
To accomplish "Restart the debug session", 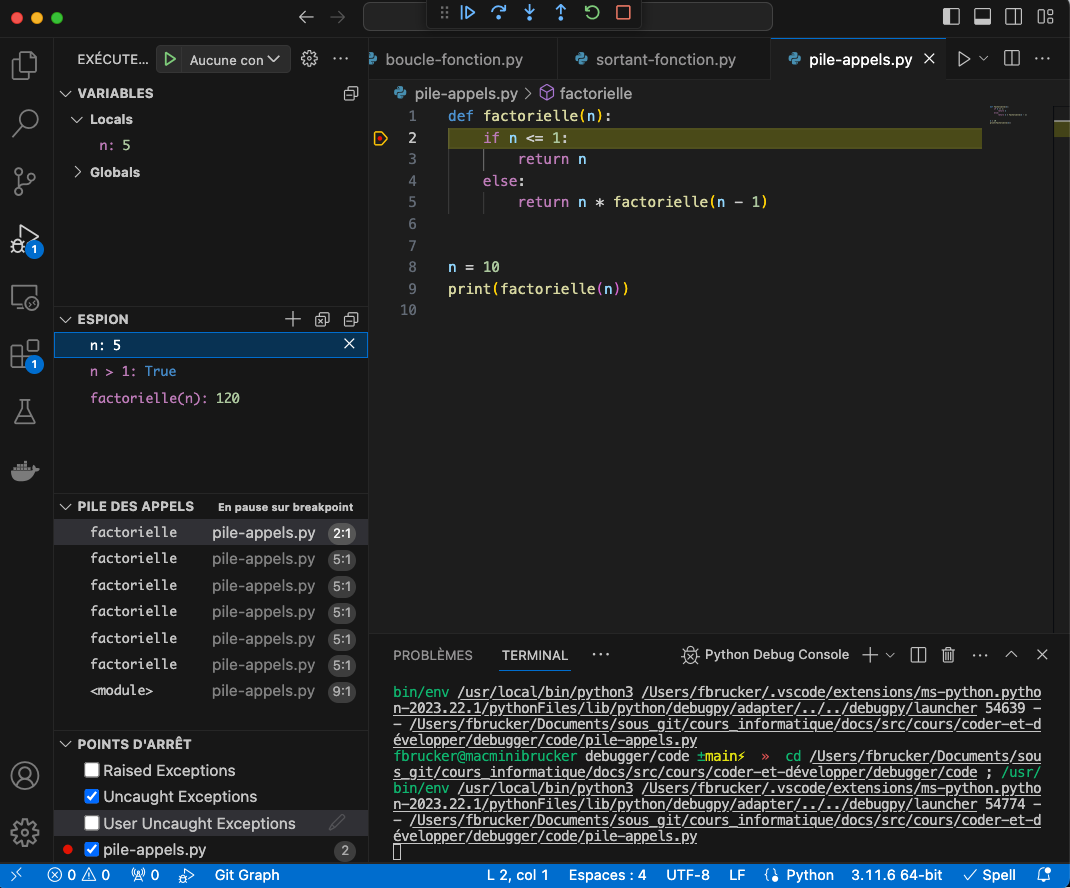I will pos(592,13).
